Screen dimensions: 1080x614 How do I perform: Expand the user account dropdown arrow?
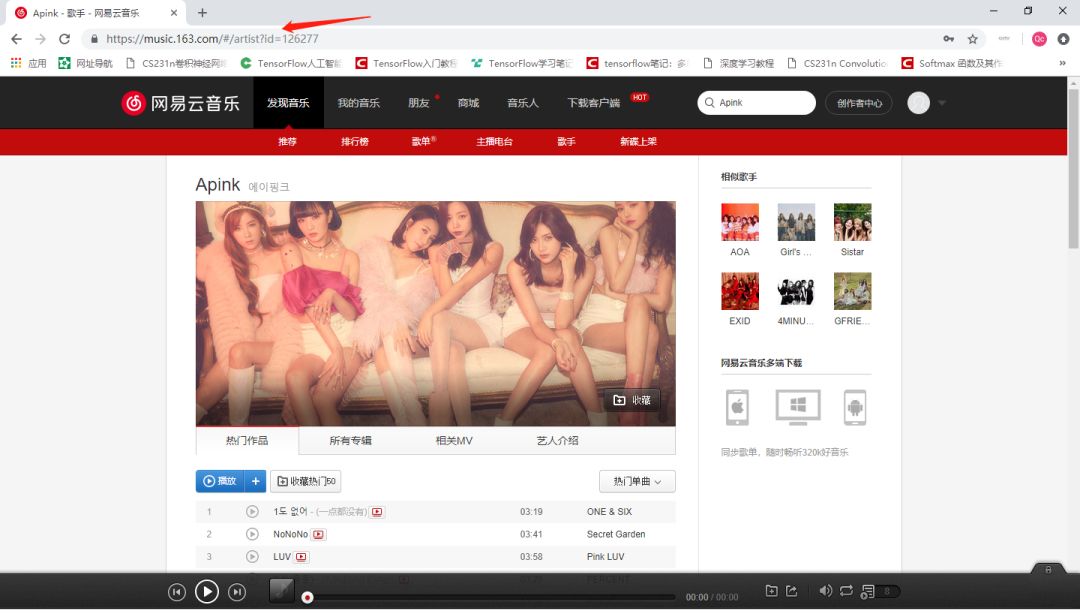pos(942,103)
